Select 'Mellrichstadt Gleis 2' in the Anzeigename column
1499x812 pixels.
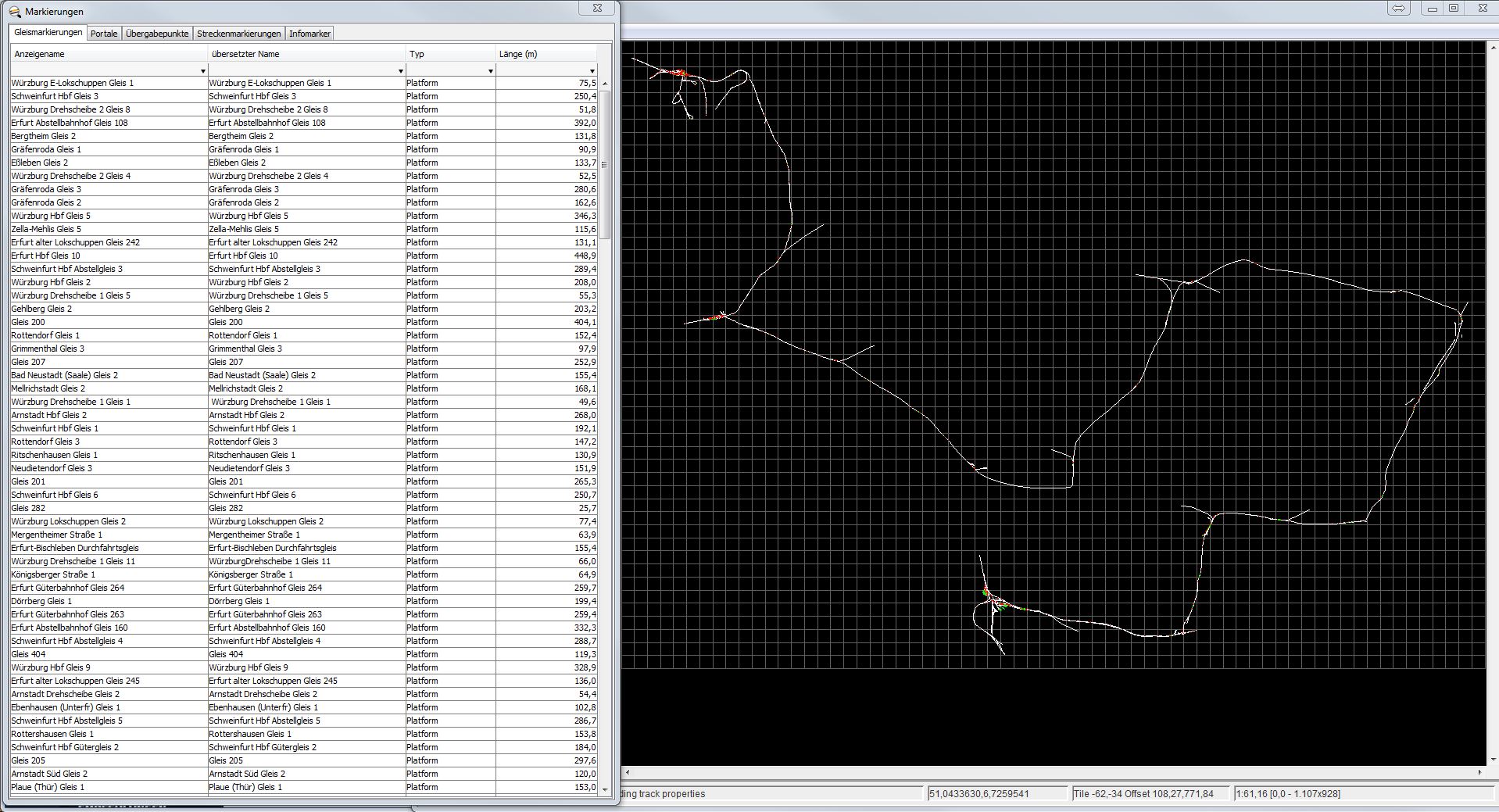(48, 388)
